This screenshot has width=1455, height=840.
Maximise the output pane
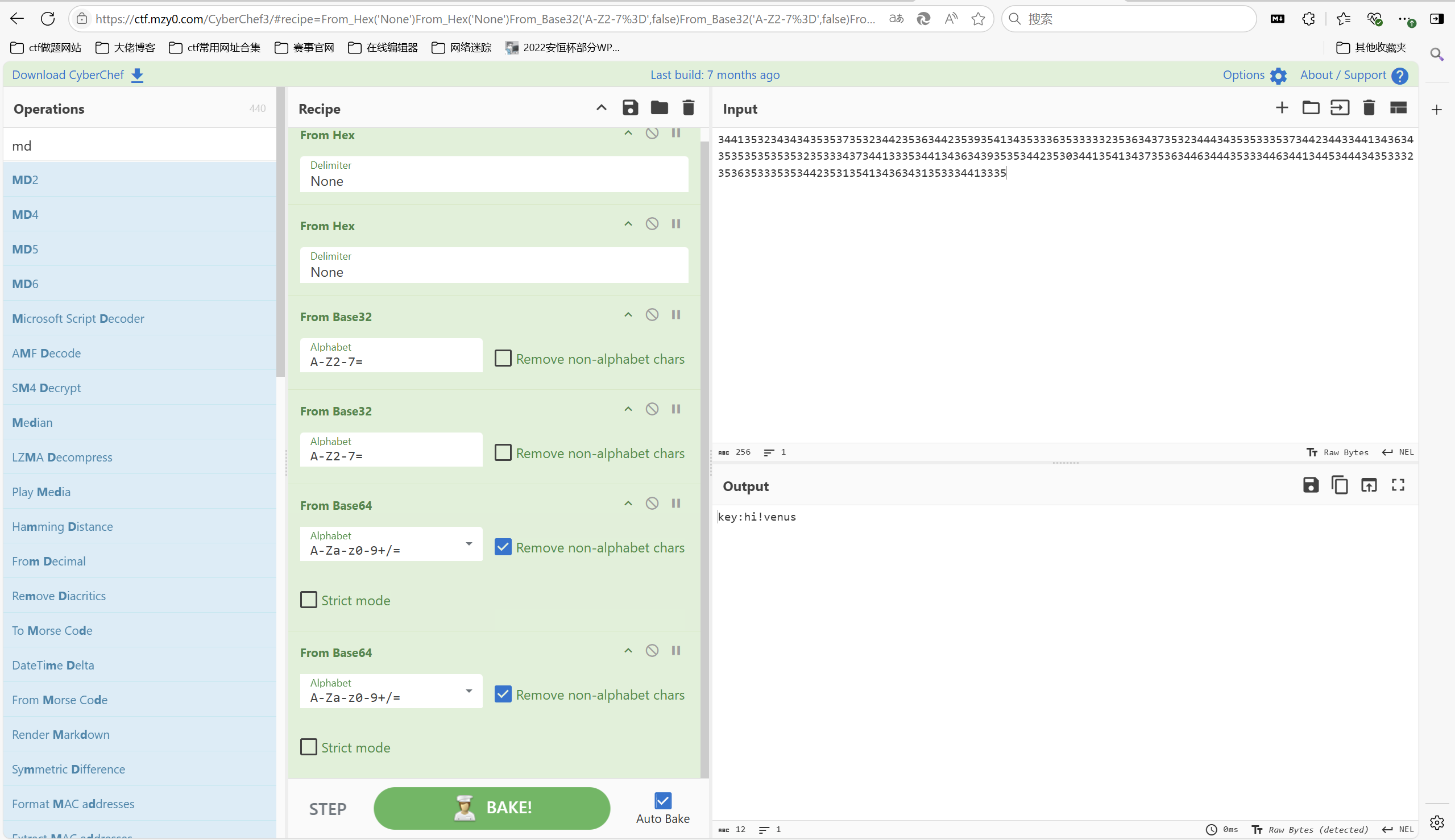click(1397, 485)
